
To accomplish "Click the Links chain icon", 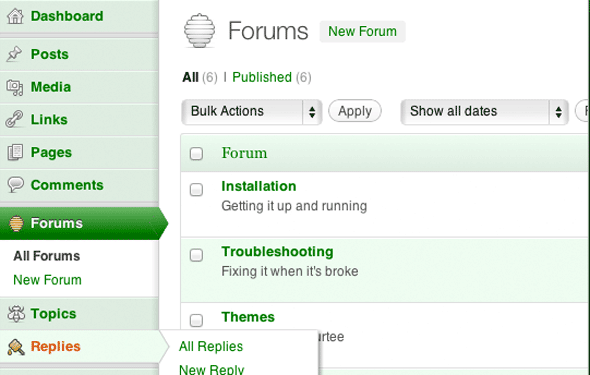I will [x=15, y=120].
